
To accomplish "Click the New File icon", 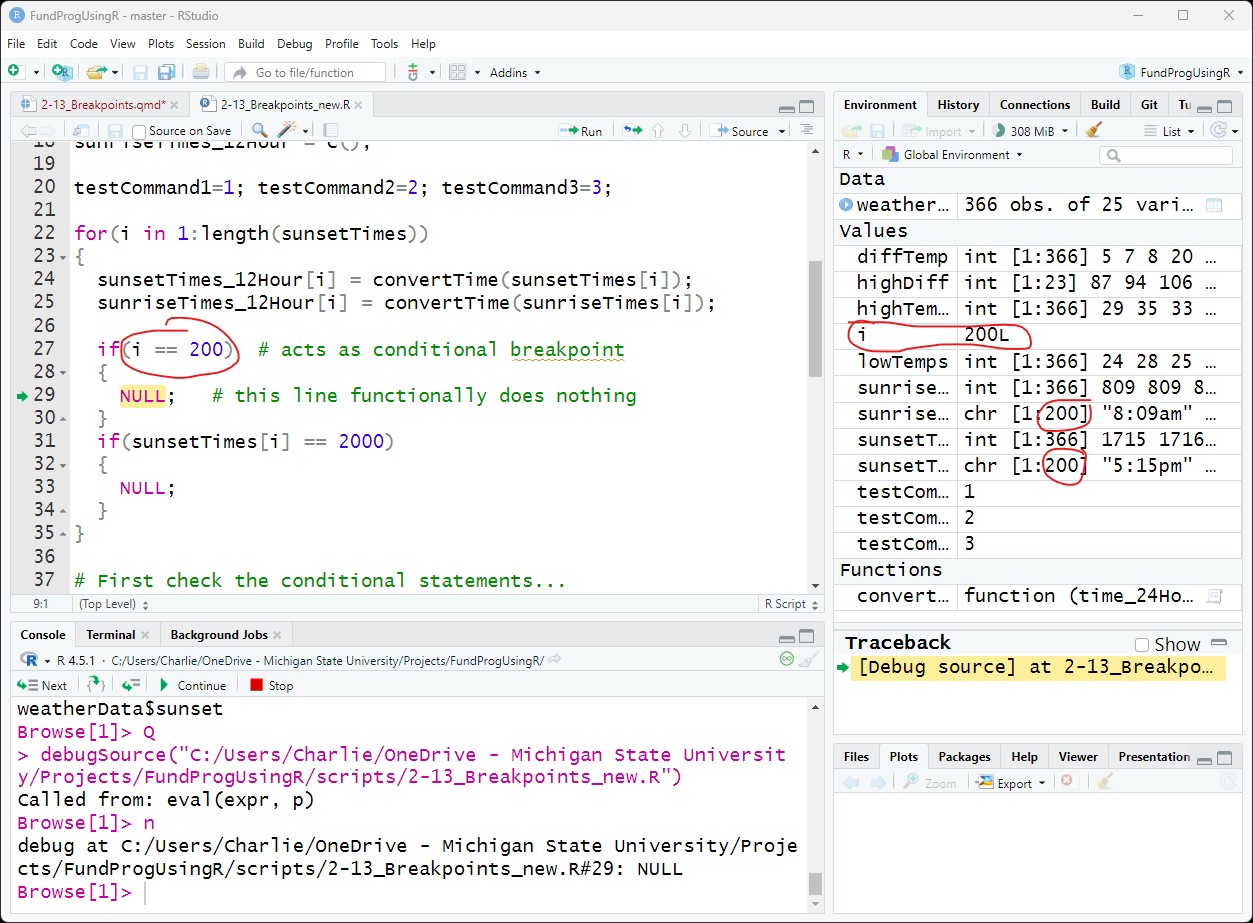I will point(14,72).
